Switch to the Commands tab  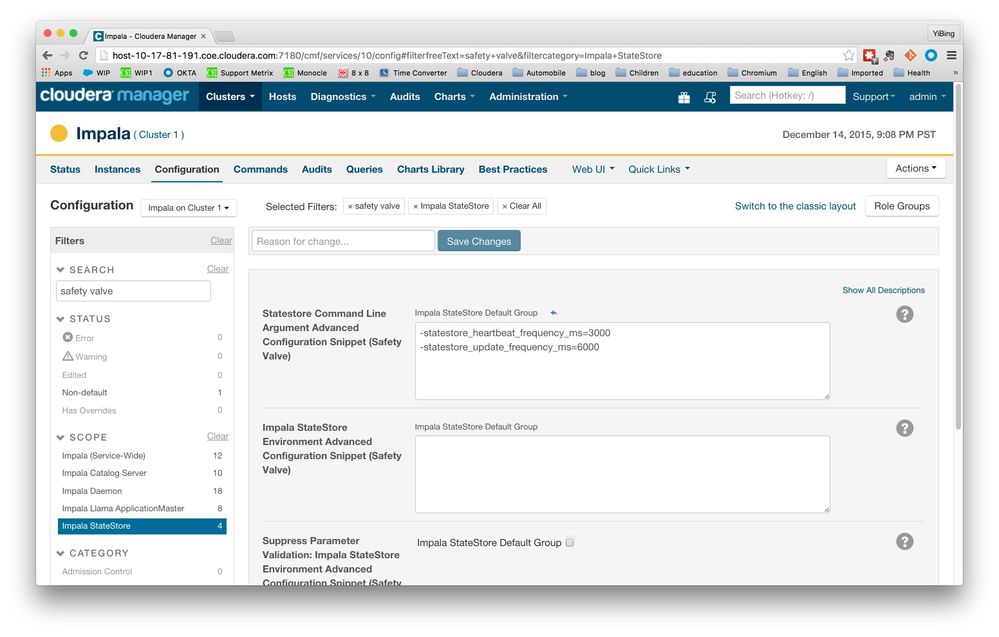click(x=260, y=169)
